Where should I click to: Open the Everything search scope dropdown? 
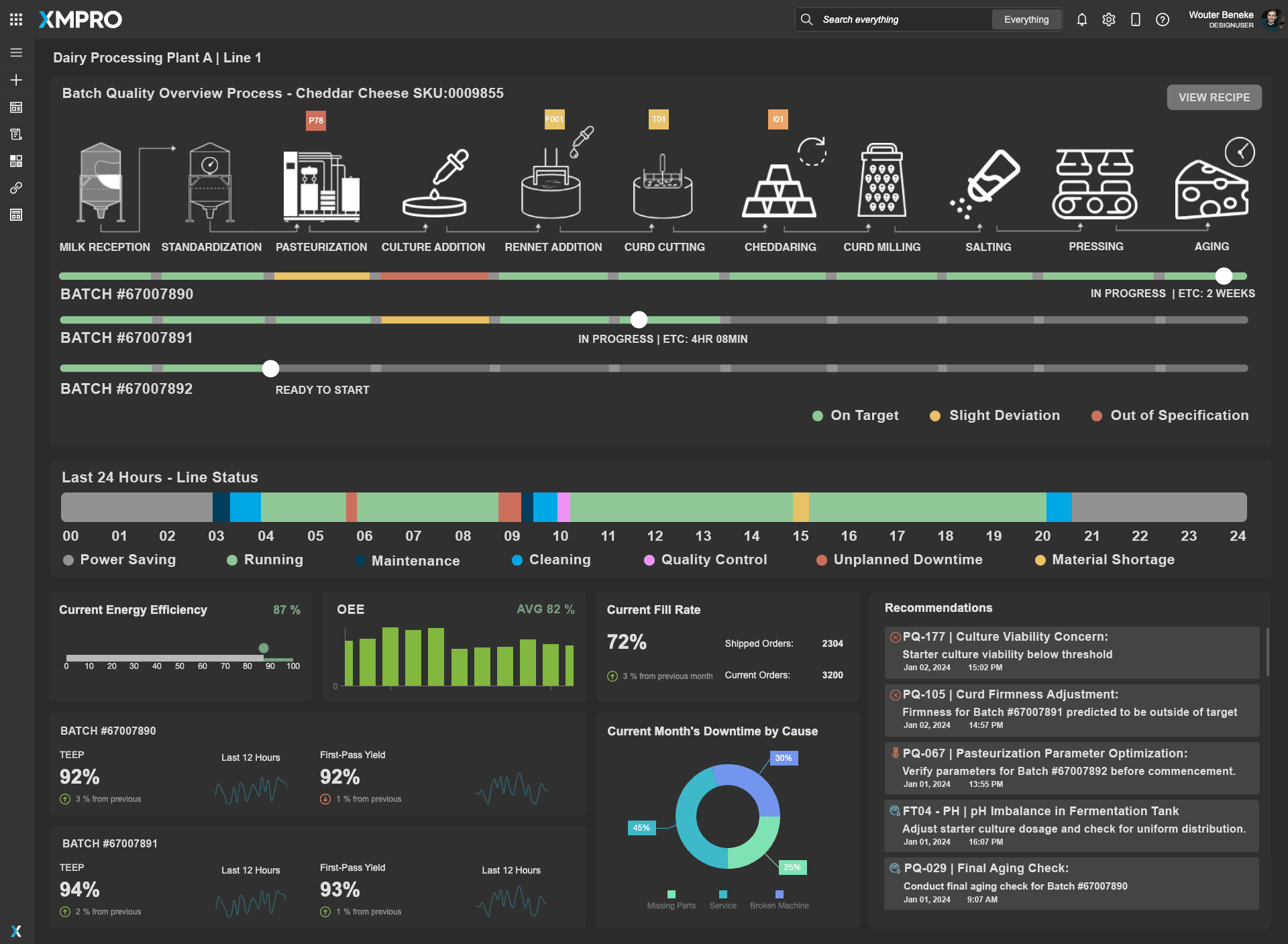click(x=1026, y=19)
